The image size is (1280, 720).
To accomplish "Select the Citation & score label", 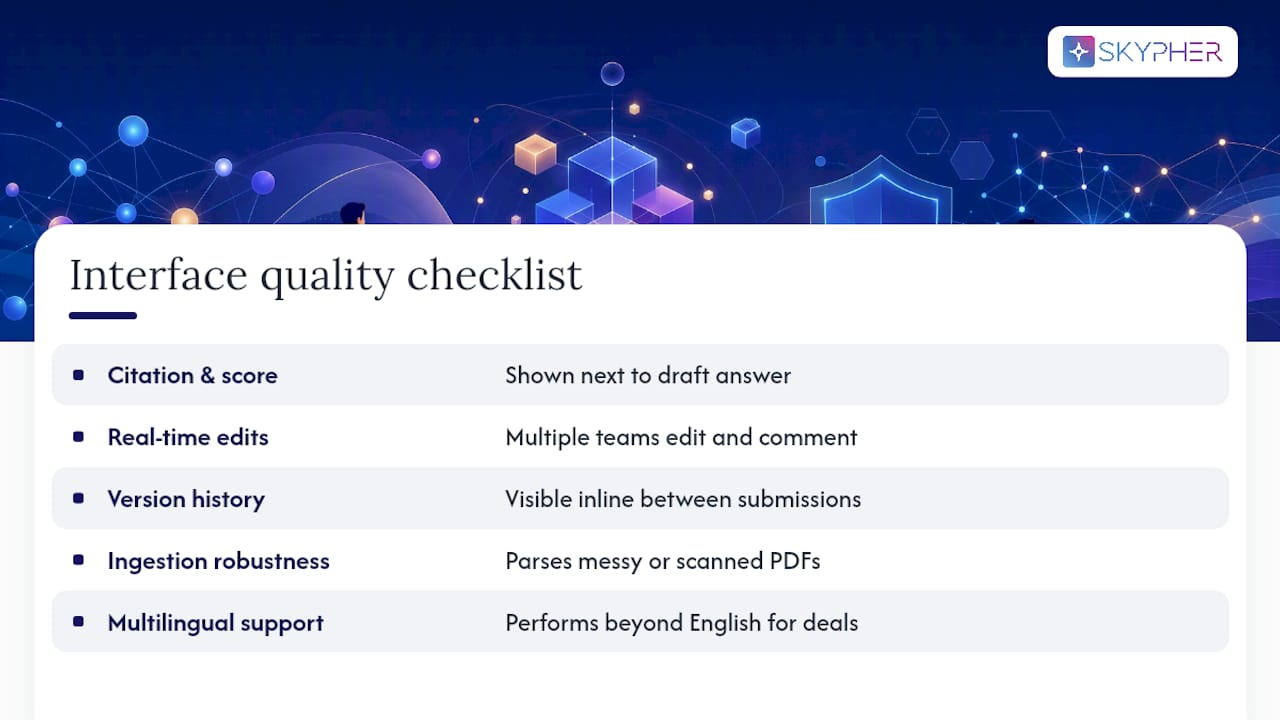I will point(193,375).
